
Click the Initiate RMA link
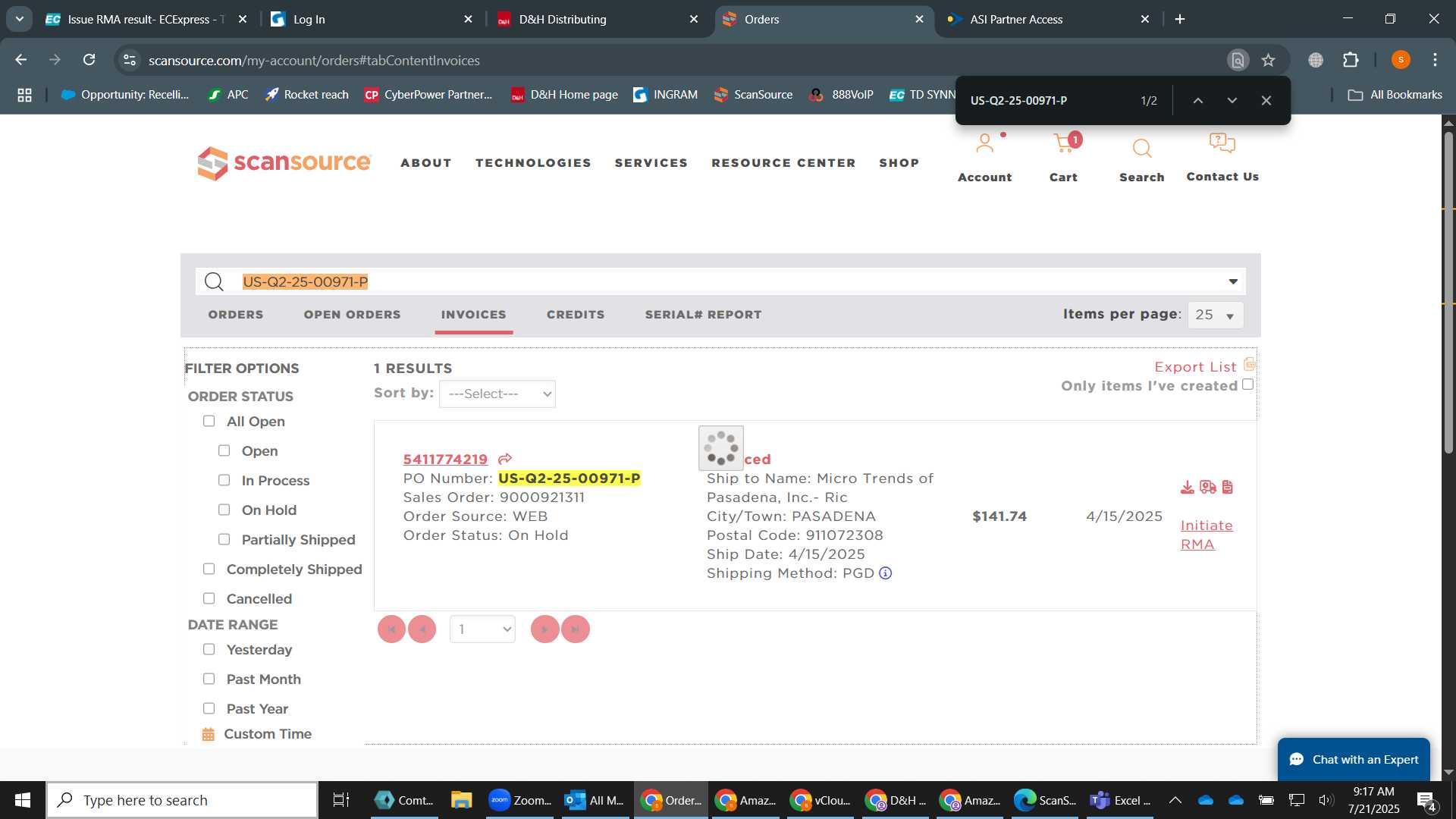[1207, 535]
